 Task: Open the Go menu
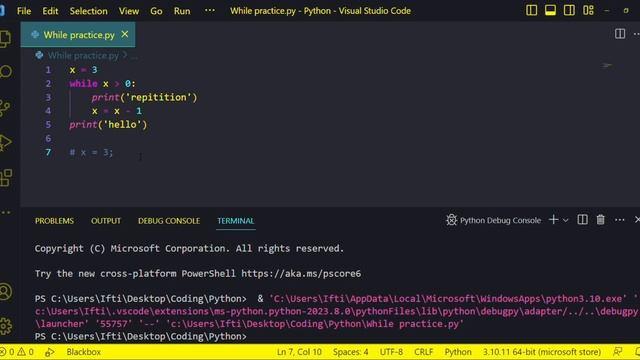pos(156,11)
